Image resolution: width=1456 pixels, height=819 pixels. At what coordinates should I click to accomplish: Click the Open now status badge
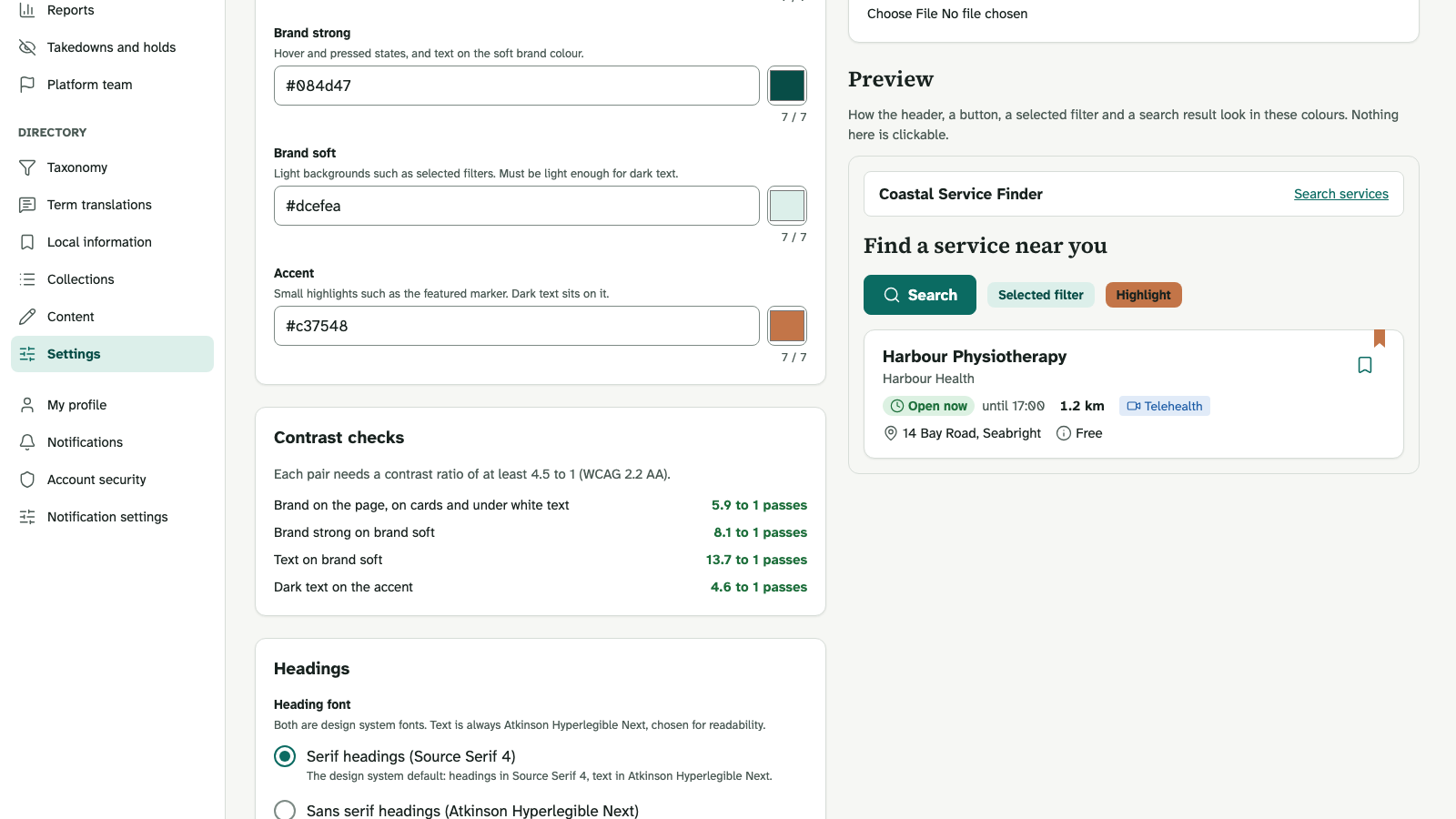point(928,406)
